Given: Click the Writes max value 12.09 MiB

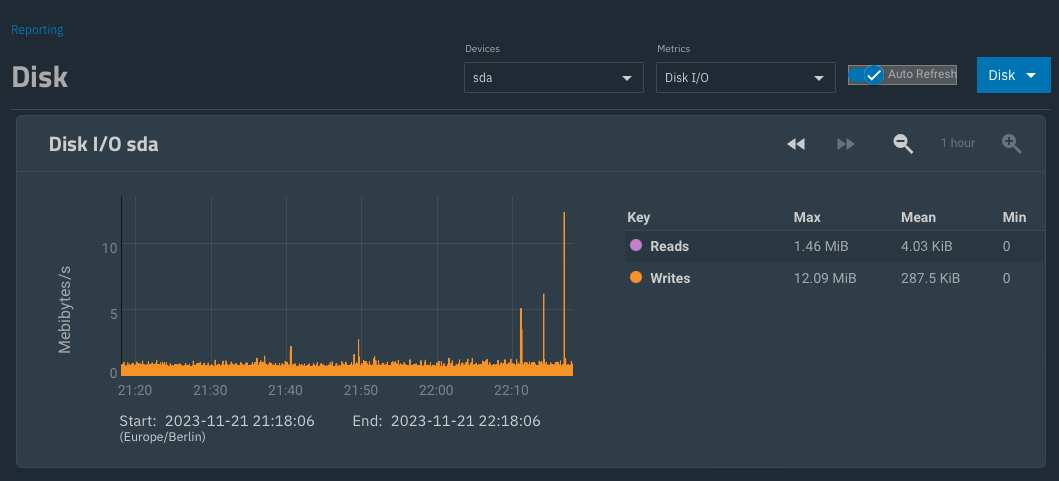Looking at the screenshot, I should (x=825, y=278).
